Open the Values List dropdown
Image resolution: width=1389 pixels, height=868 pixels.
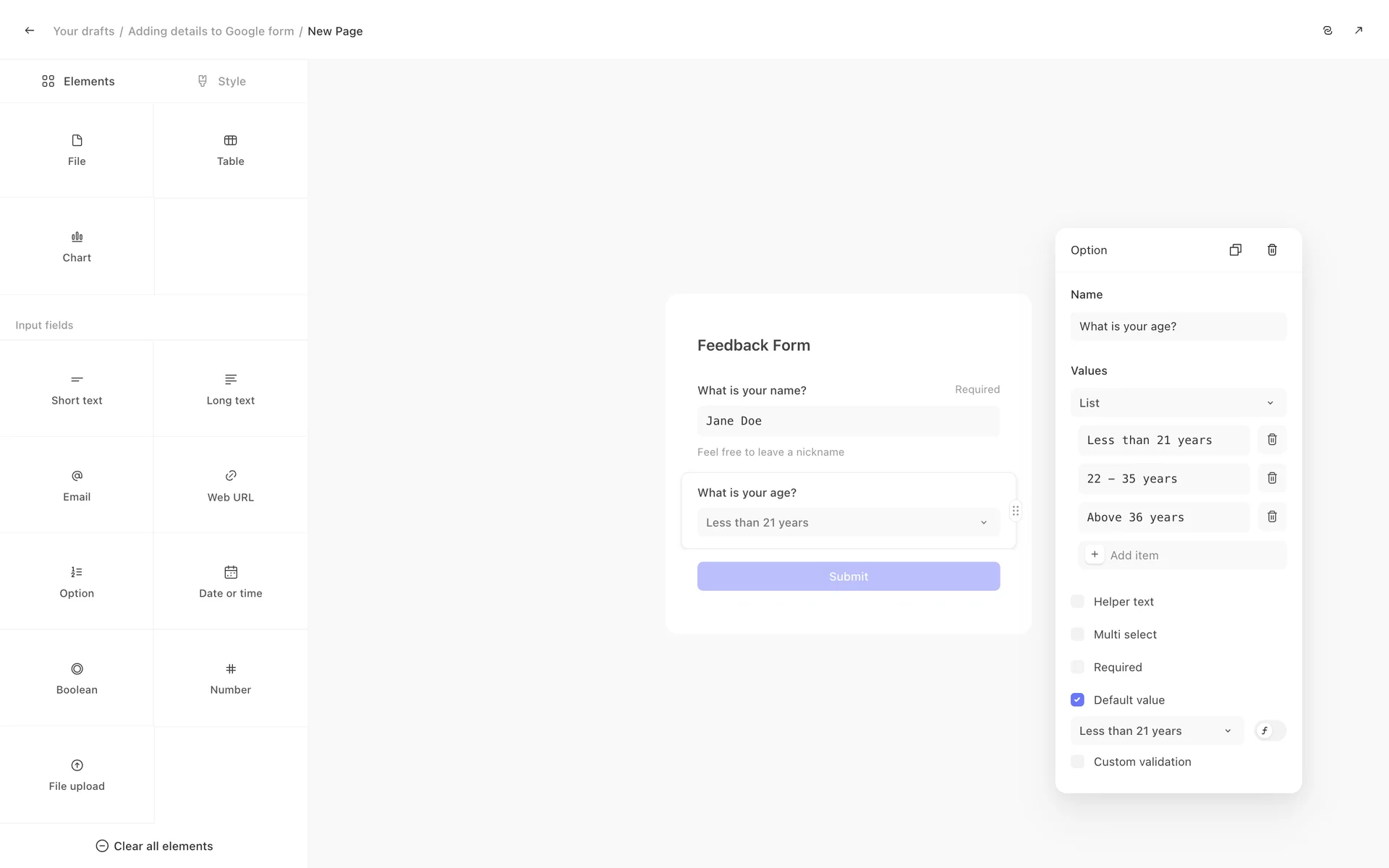point(1178,403)
